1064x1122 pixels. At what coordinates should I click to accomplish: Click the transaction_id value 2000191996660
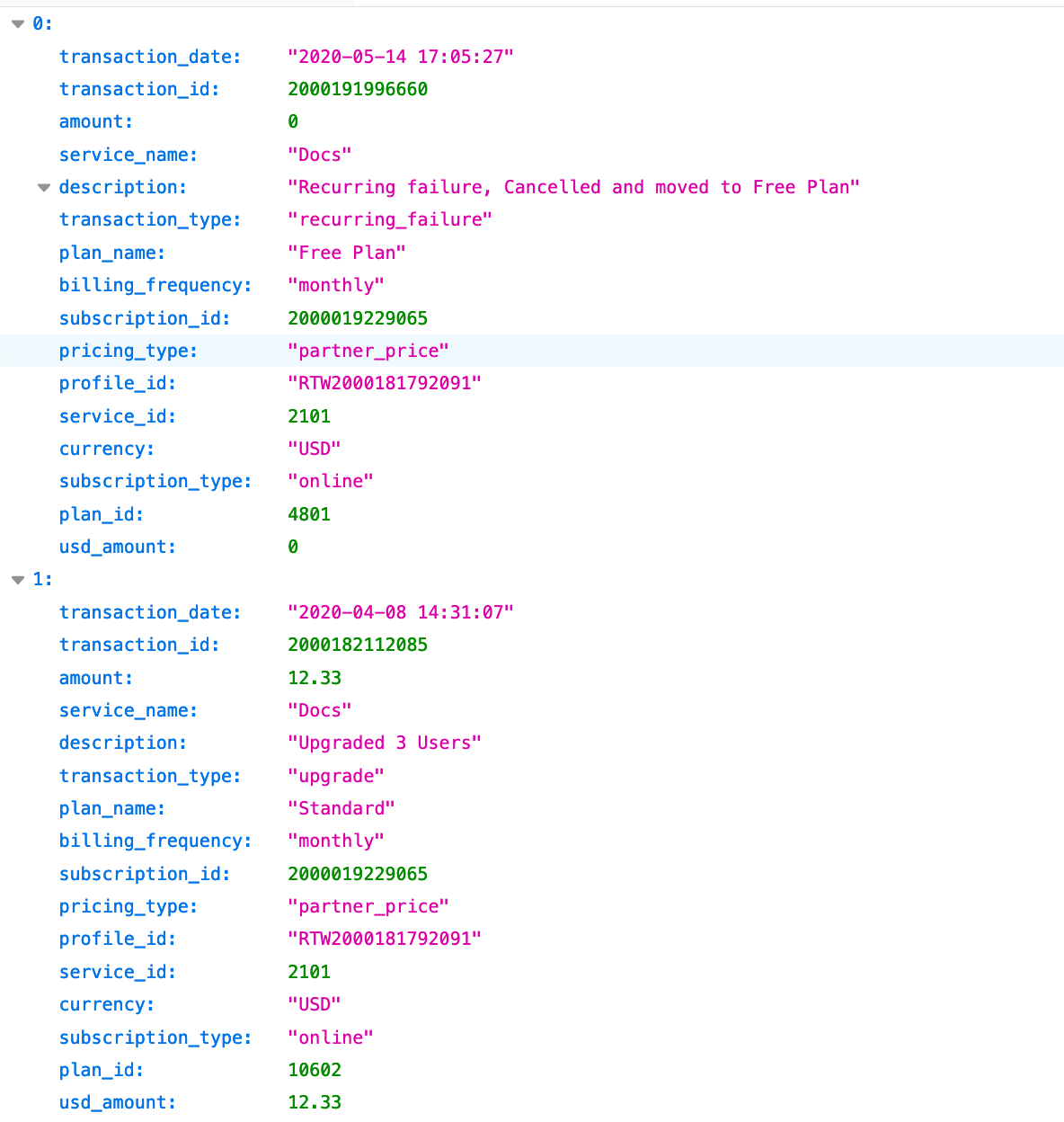pyautogui.click(x=358, y=89)
